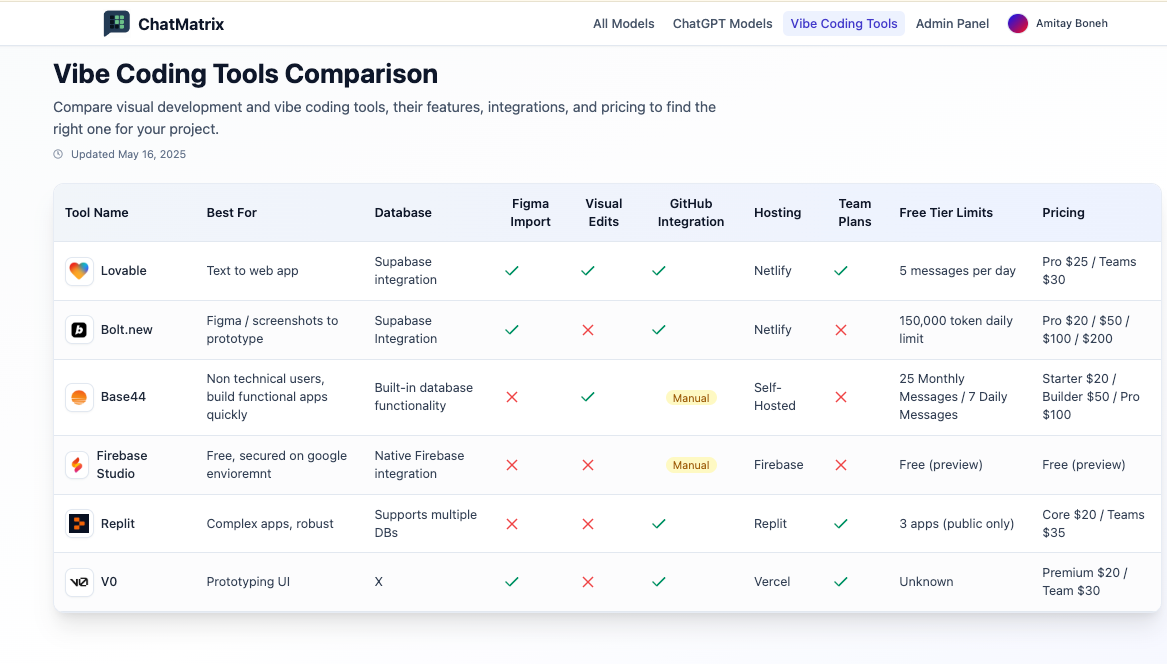Image resolution: width=1167 pixels, height=664 pixels.
Task: Click the Free Tier Limits header
Action: pos(946,213)
